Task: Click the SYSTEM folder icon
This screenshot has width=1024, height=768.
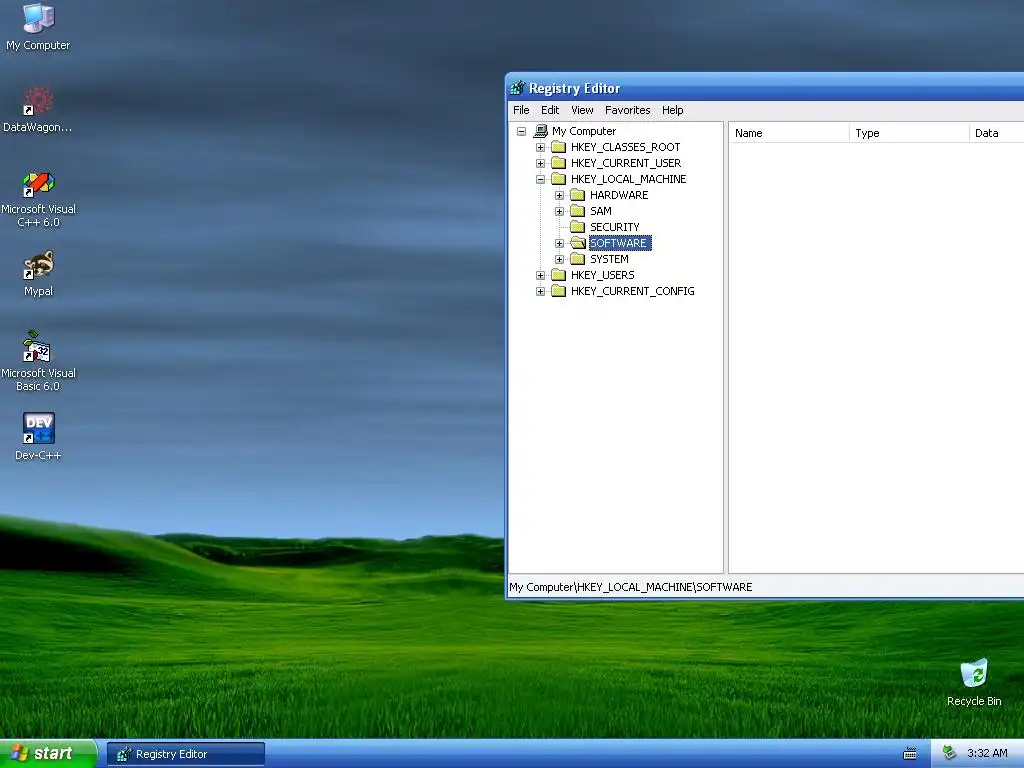Action: tap(577, 259)
